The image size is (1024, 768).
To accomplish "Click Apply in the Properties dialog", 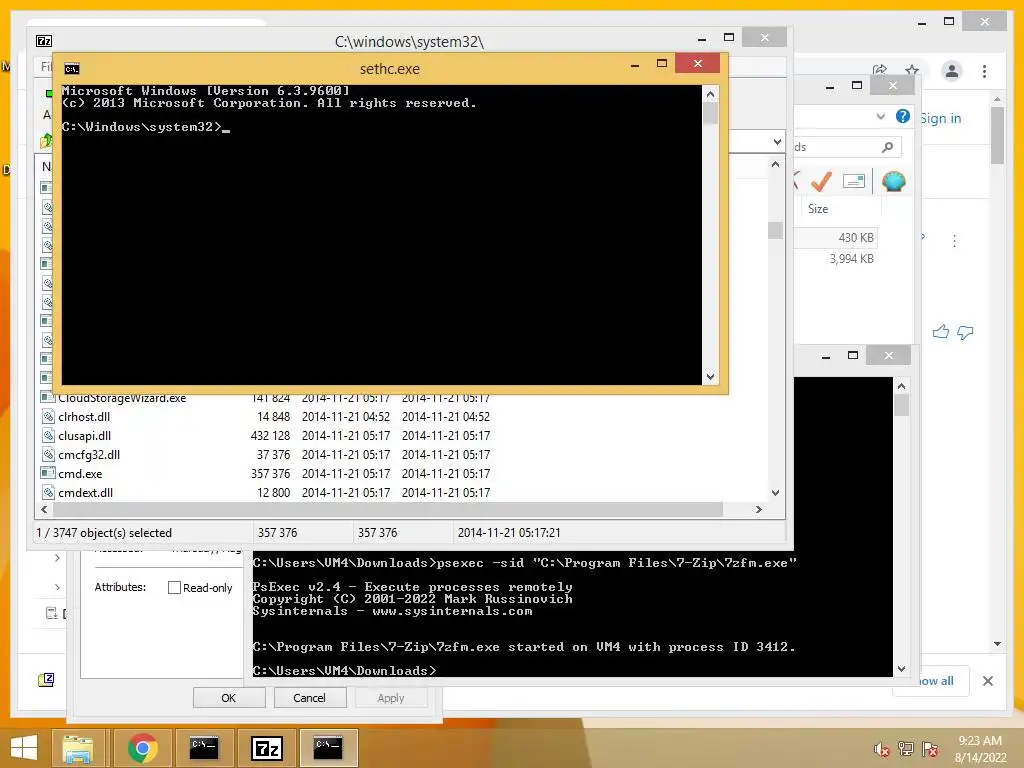I will 391,697.
